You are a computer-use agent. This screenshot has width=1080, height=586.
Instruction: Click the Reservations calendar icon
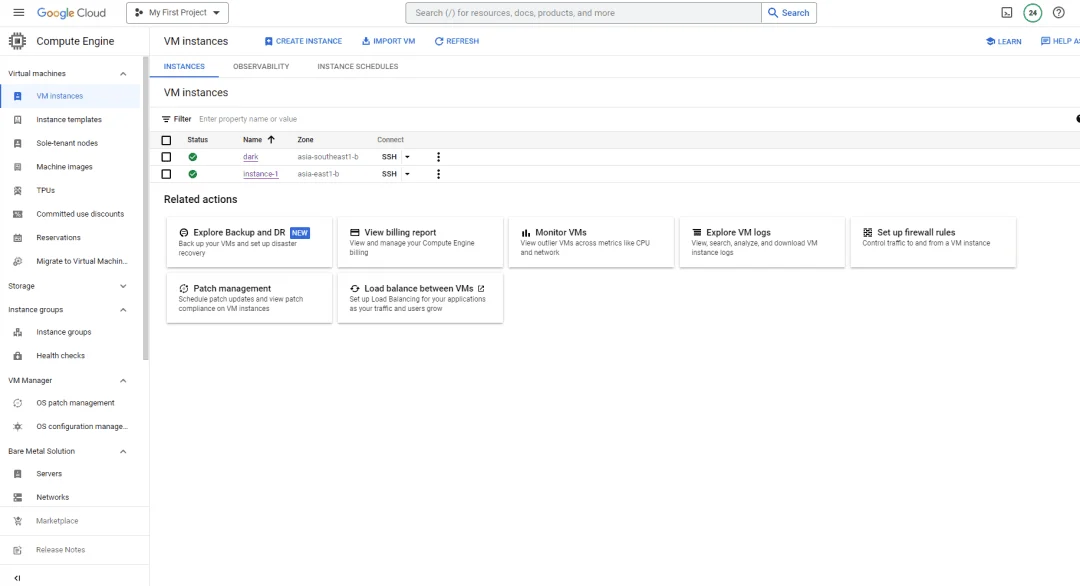[18, 238]
